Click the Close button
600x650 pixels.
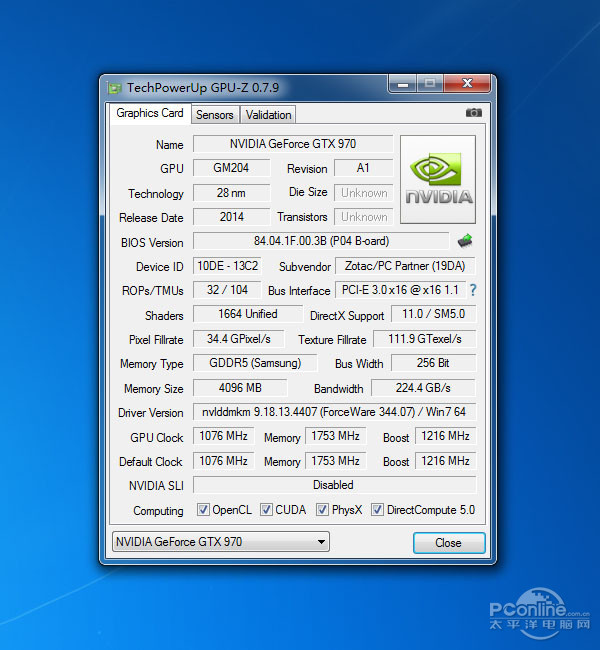tap(449, 543)
